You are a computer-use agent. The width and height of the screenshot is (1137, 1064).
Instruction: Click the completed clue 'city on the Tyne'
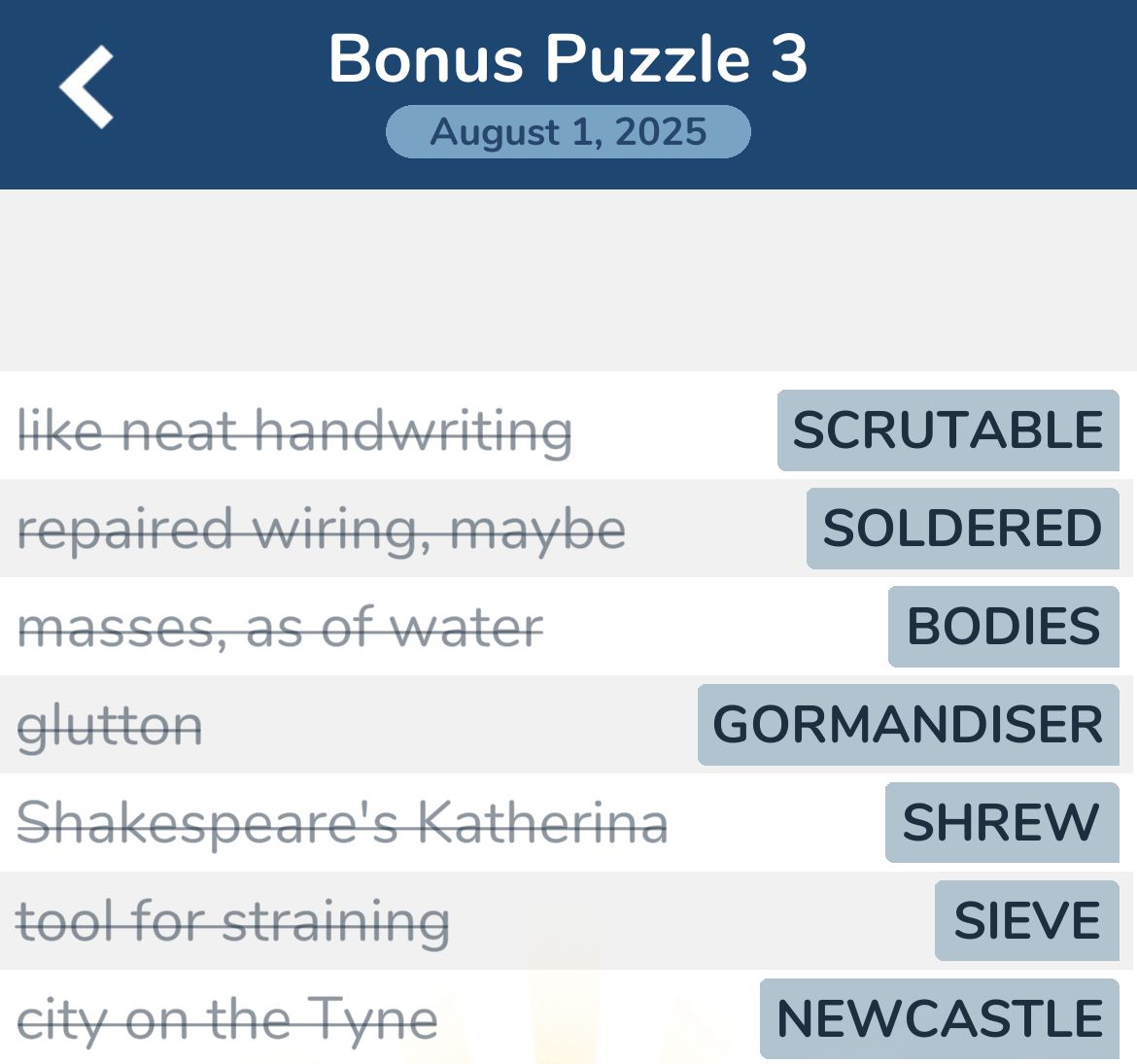click(x=228, y=1018)
